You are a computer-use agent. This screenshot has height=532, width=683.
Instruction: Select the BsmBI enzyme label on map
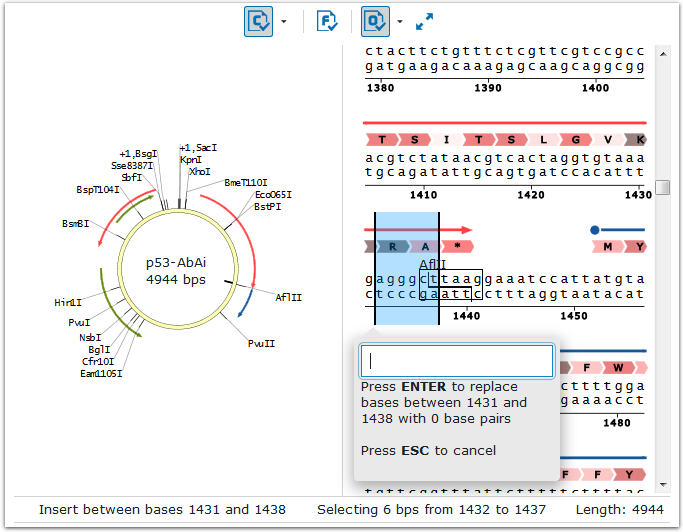pos(75,224)
